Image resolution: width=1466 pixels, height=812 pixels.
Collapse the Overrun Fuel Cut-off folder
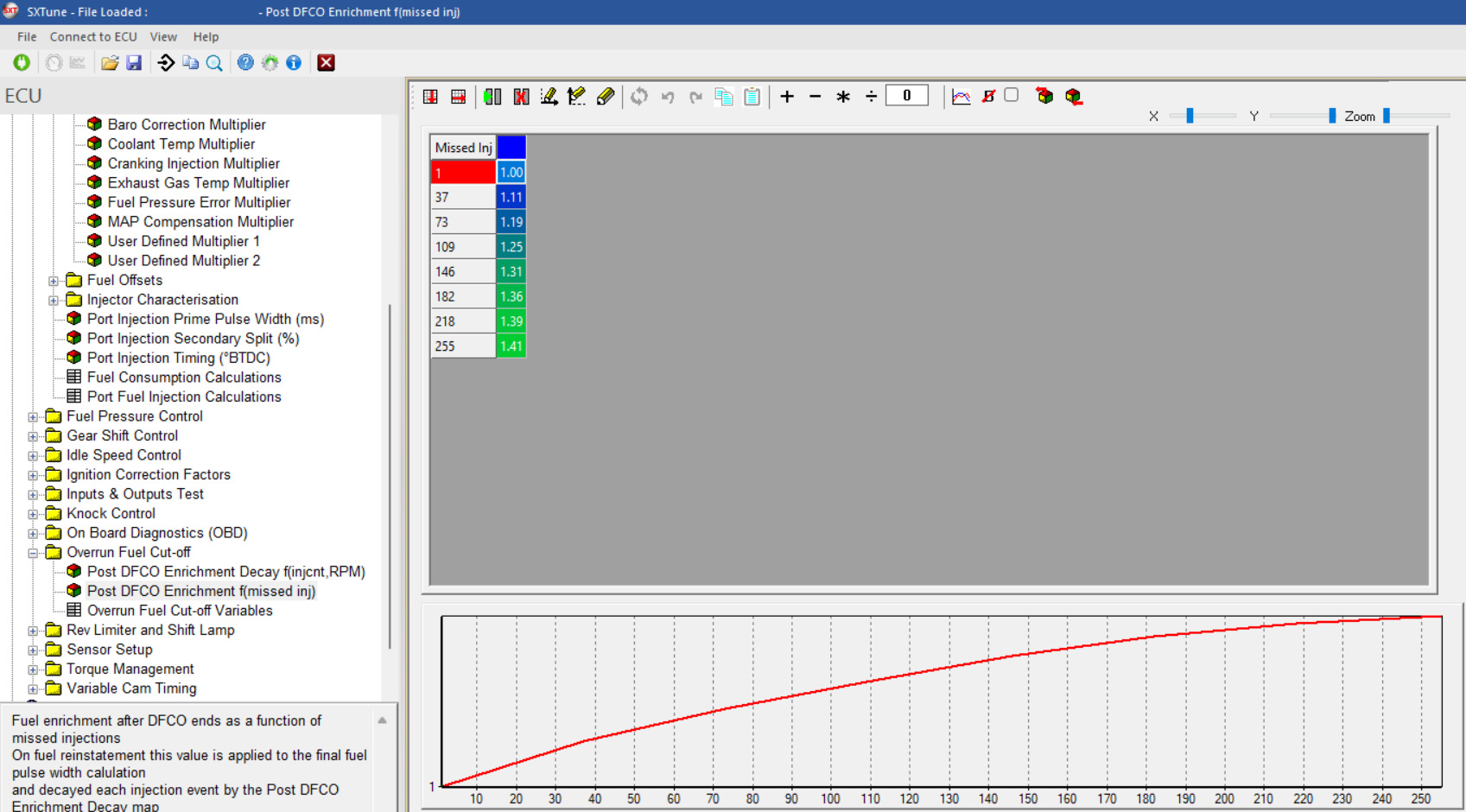[33, 553]
